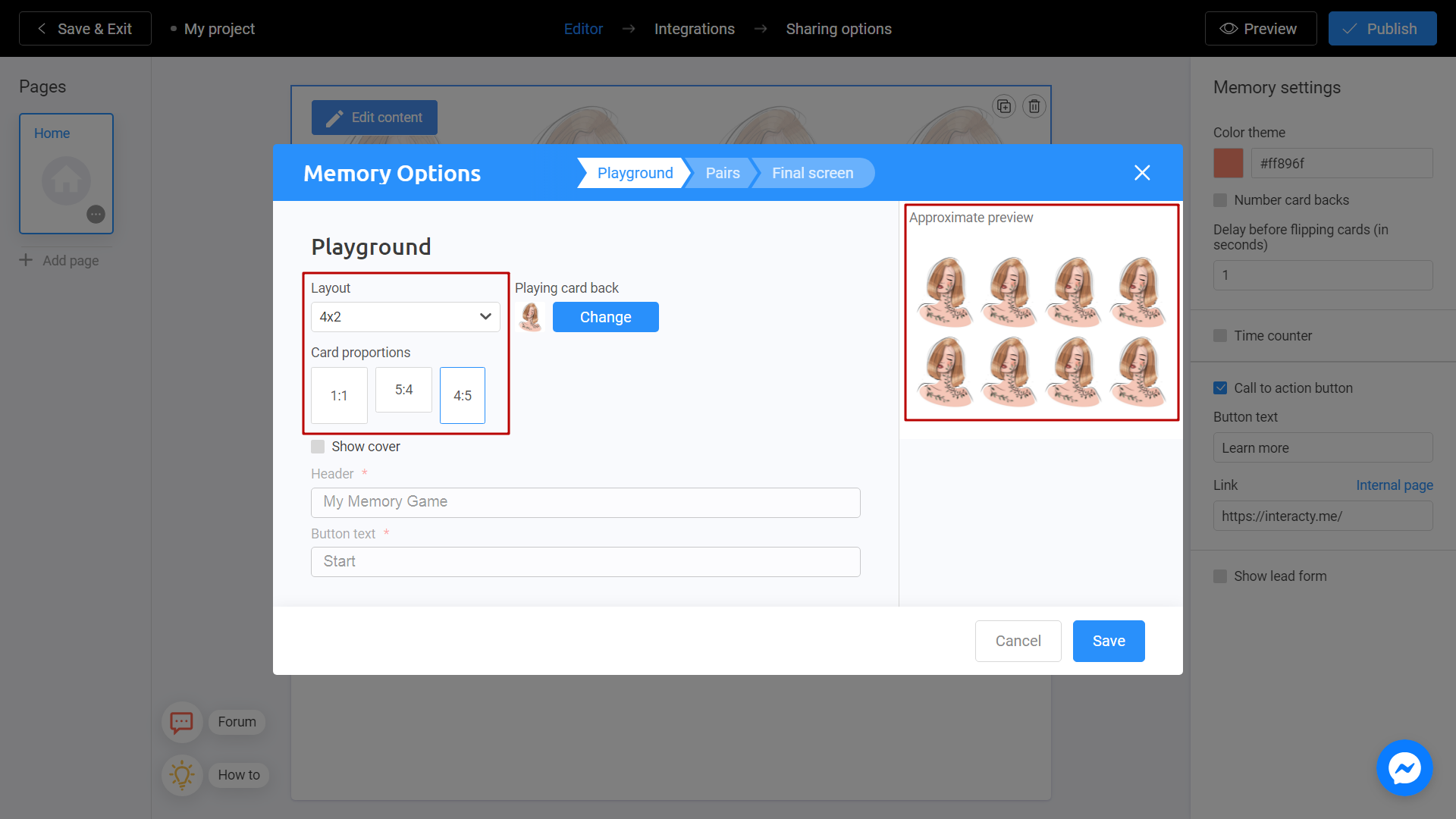Open the Home page options menu icon
Viewport: 1456px width, 819px height.
(96, 215)
